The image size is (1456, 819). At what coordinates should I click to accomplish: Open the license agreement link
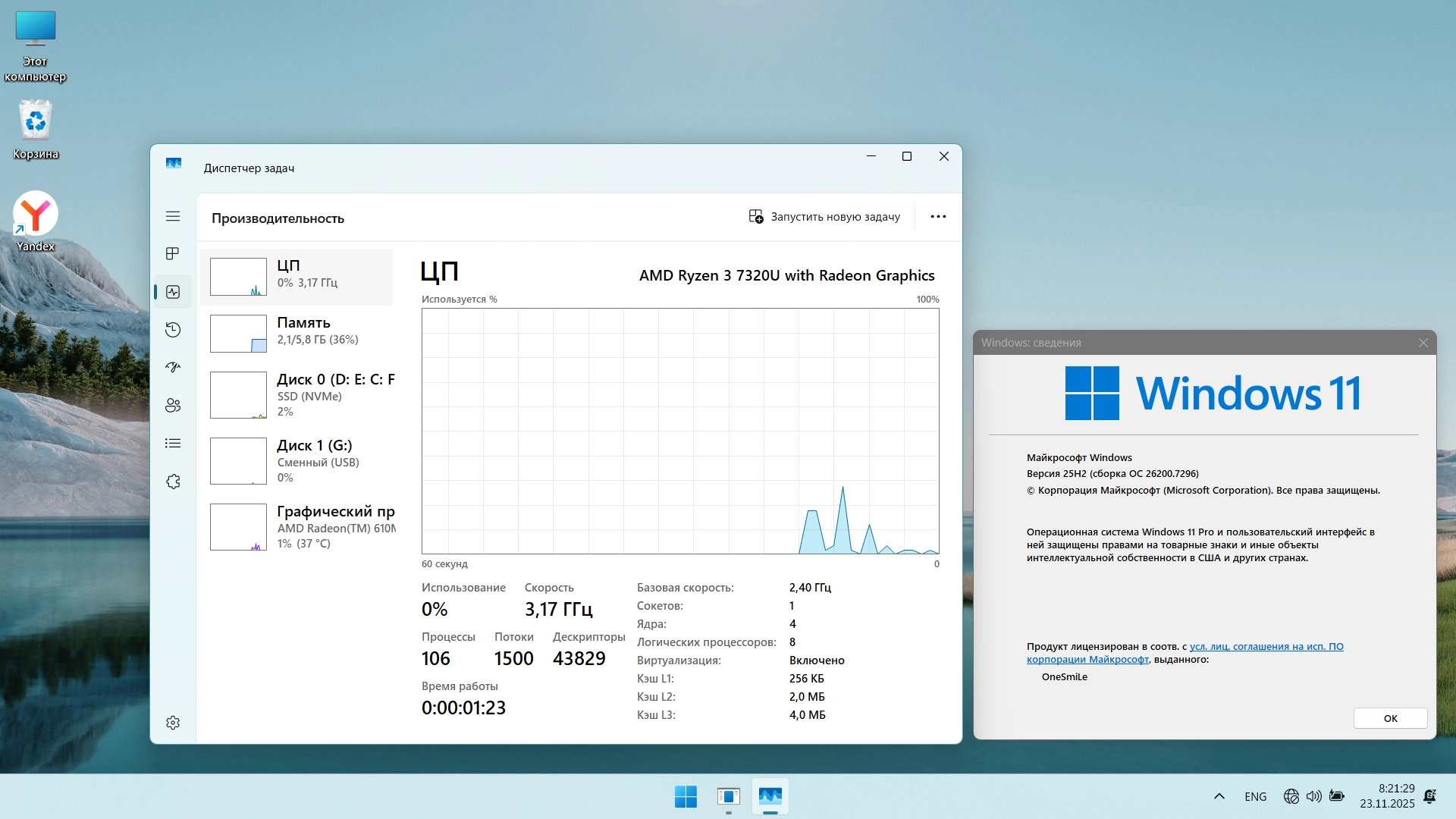[x=1266, y=647]
